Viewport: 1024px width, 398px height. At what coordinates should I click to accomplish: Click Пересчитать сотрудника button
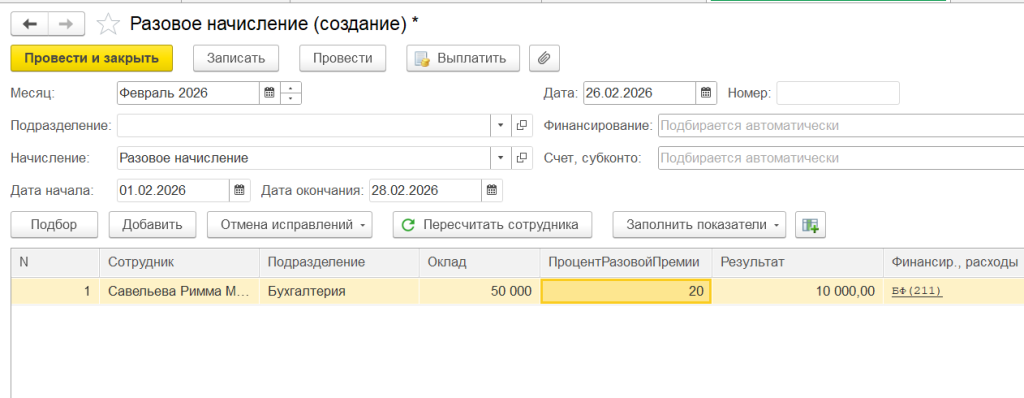[492, 225]
